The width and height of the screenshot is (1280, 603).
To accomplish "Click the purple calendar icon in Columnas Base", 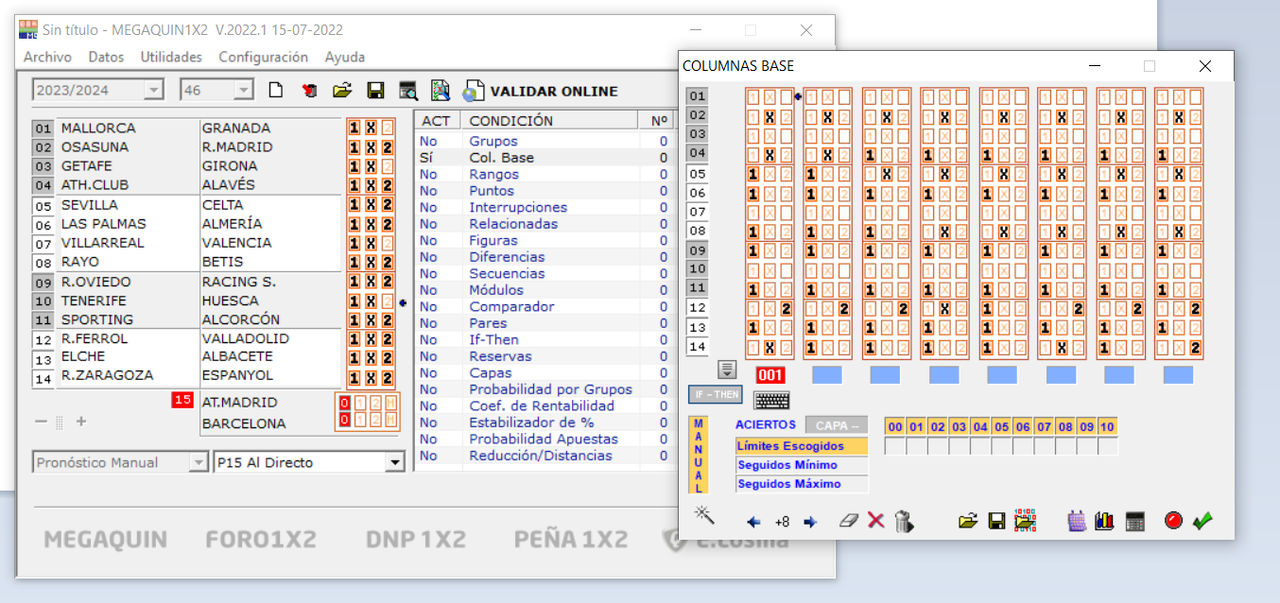I will pyautogui.click(x=1077, y=521).
